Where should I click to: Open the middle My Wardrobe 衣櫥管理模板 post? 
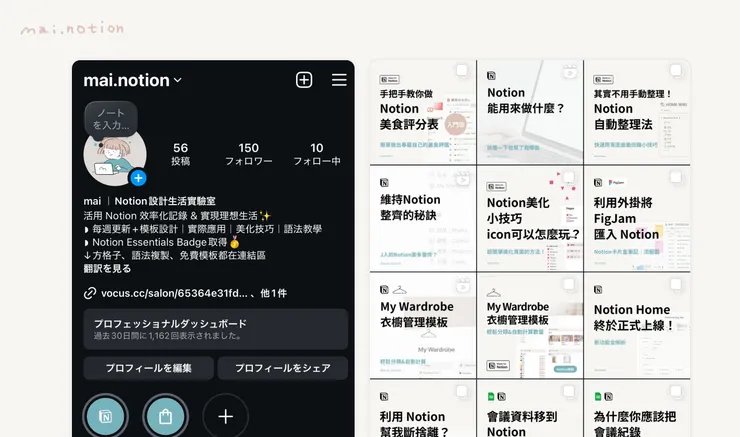(530, 326)
